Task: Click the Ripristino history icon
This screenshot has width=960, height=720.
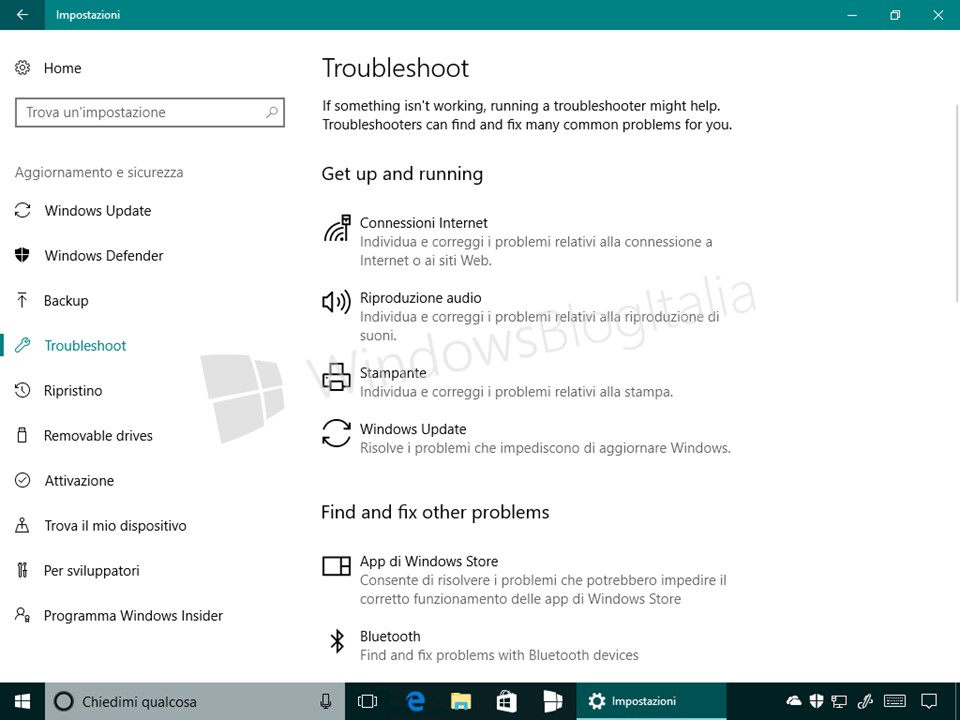Action: point(23,391)
